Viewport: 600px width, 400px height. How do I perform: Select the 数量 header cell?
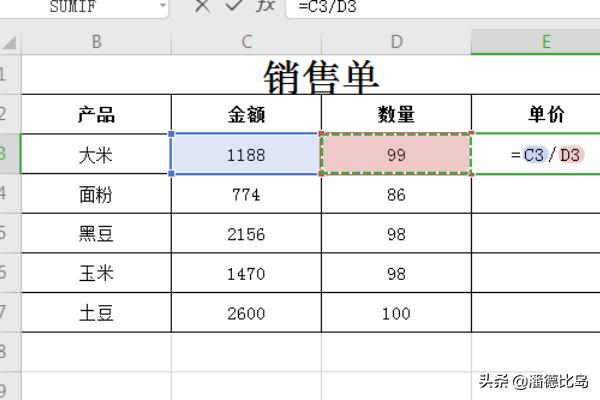pyautogui.click(x=397, y=114)
